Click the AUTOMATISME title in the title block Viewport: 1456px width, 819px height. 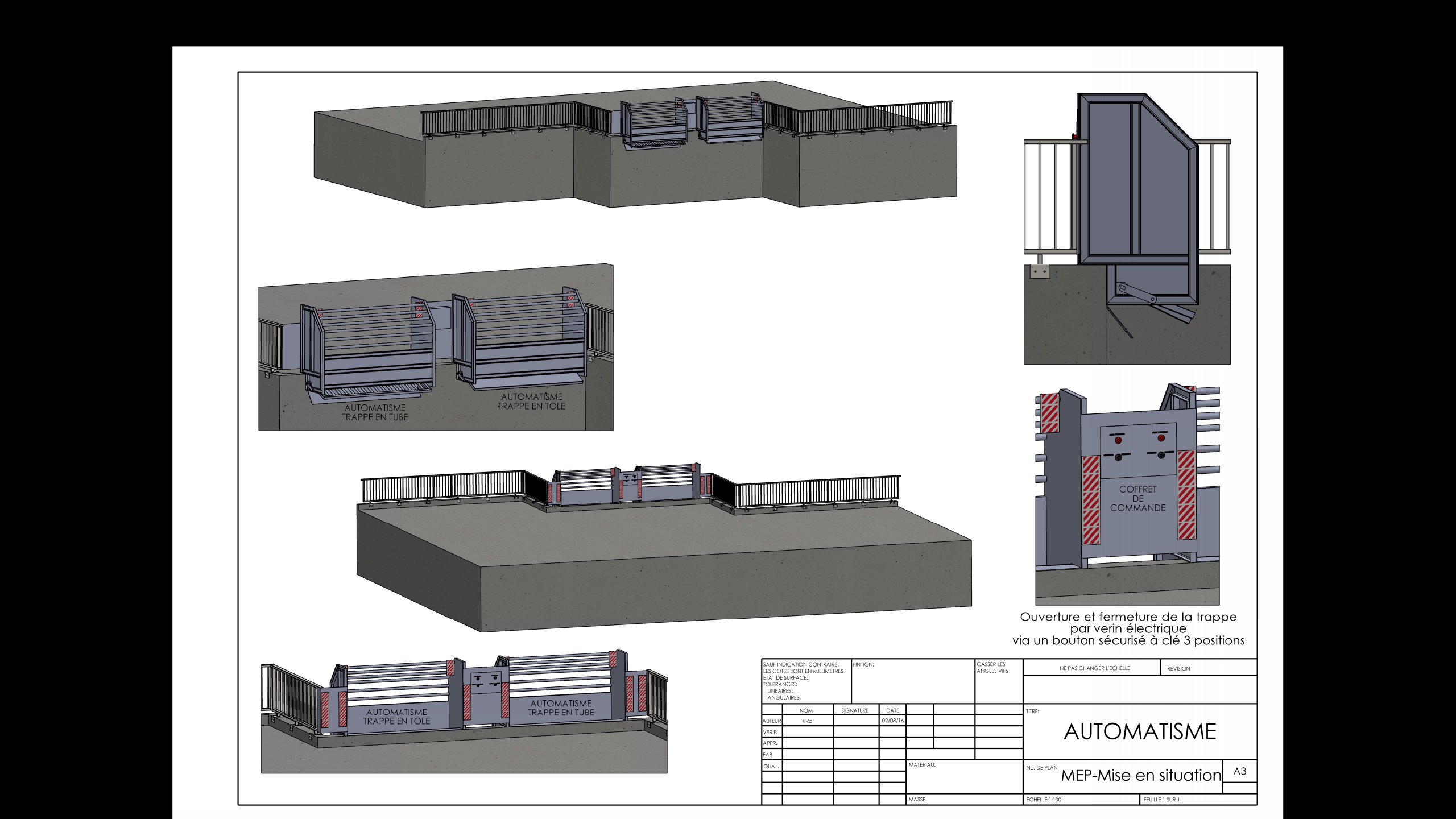[1140, 732]
